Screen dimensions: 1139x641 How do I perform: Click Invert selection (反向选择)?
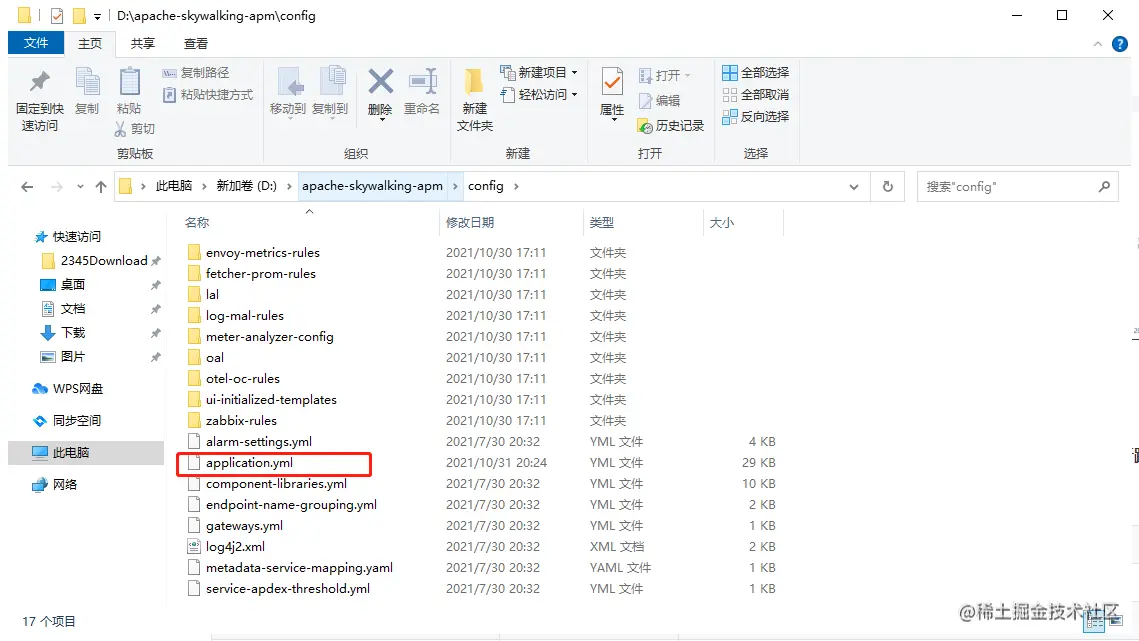click(755, 116)
